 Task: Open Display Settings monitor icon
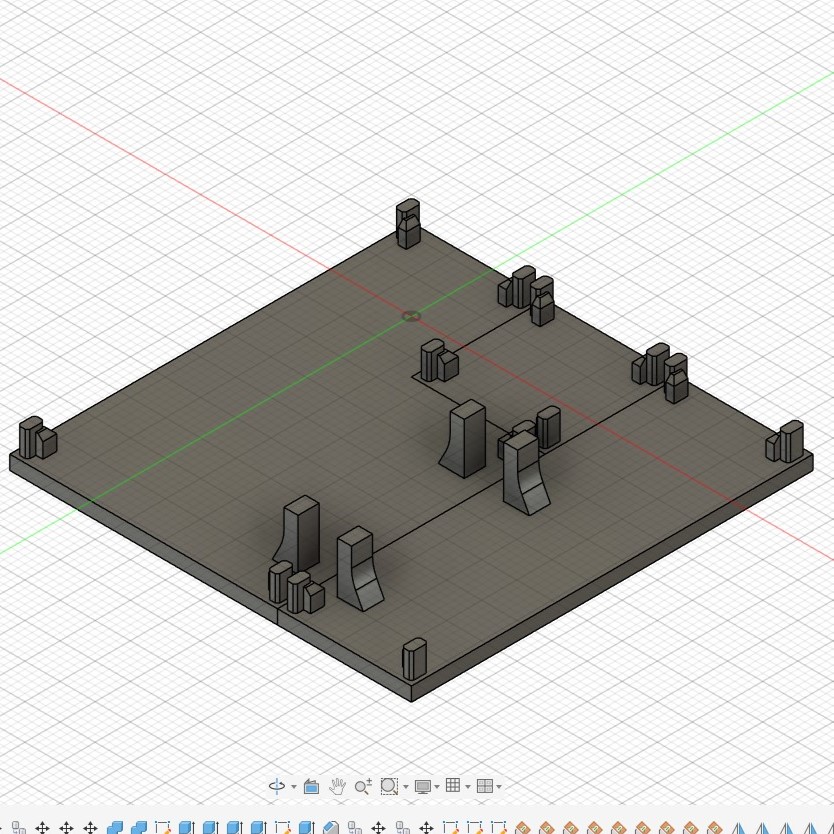click(423, 786)
